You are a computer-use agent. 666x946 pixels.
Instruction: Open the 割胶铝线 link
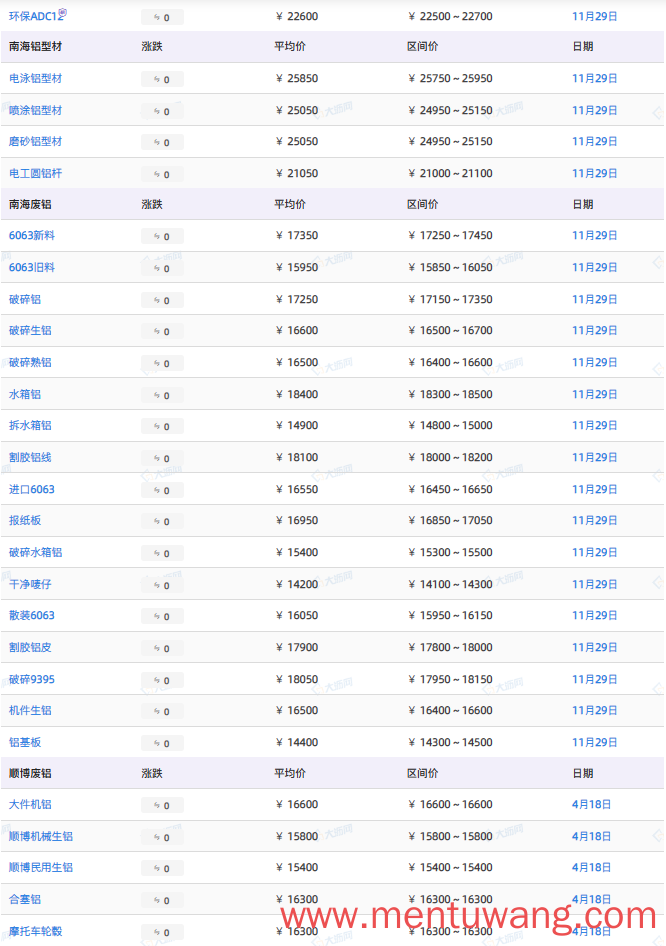(30, 458)
